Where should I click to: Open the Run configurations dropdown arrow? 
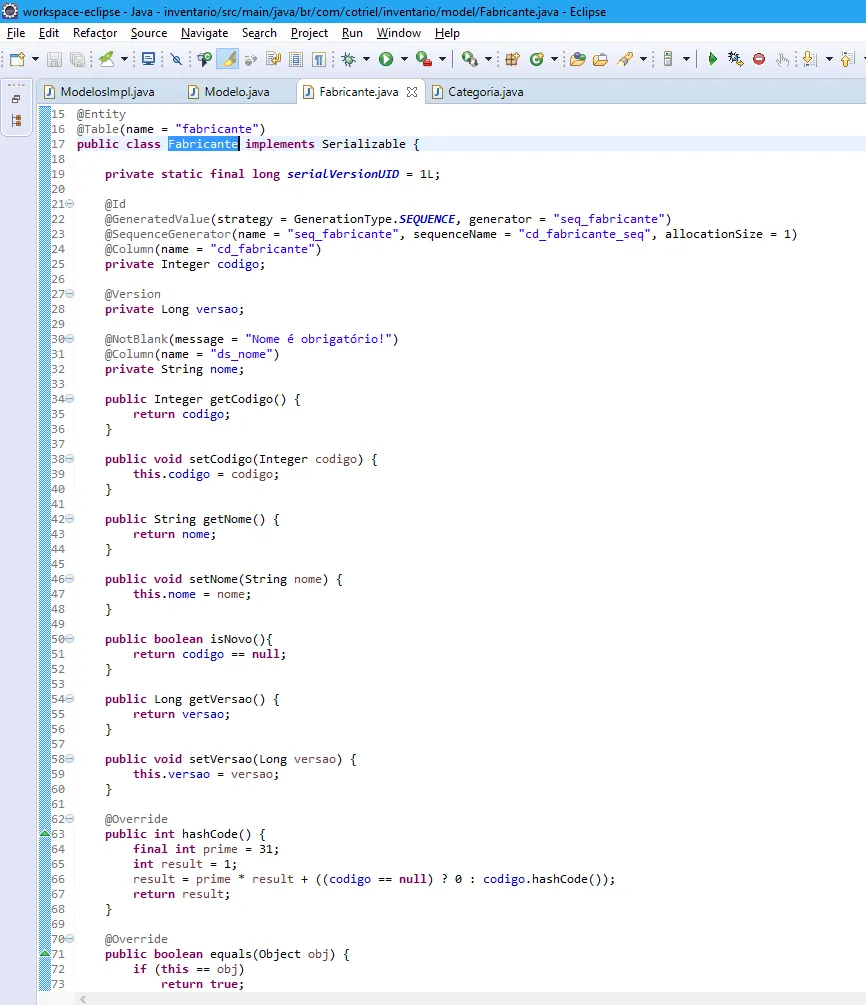click(x=402, y=60)
